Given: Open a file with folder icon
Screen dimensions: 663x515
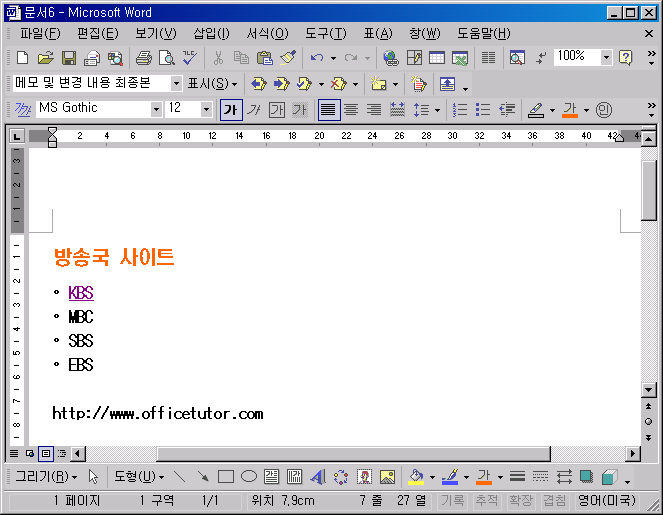Looking at the screenshot, I should [x=45, y=58].
